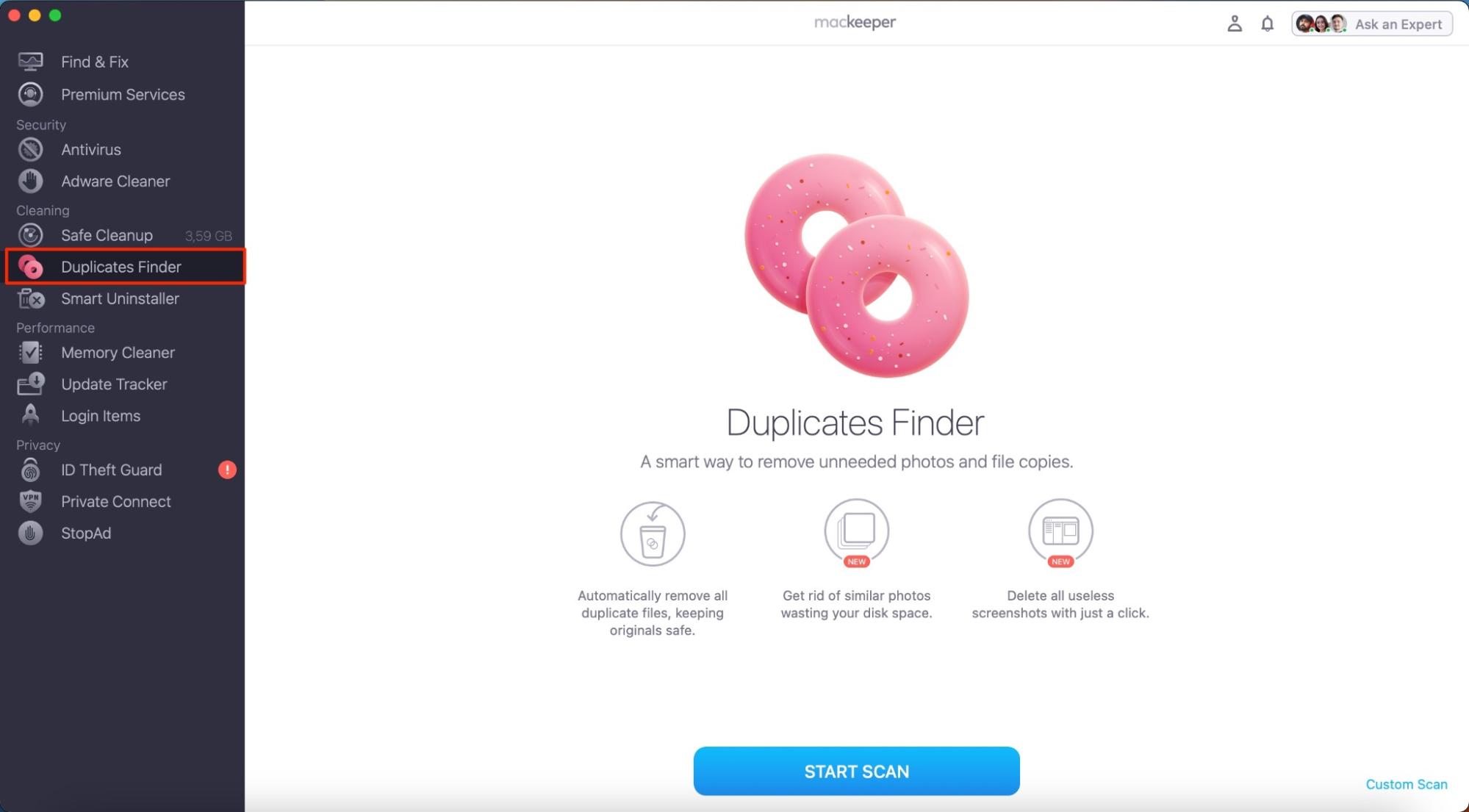Select StopAd in the sidebar
Screen dimensions: 1469x812
pyautogui.click(x=122, y=533)
